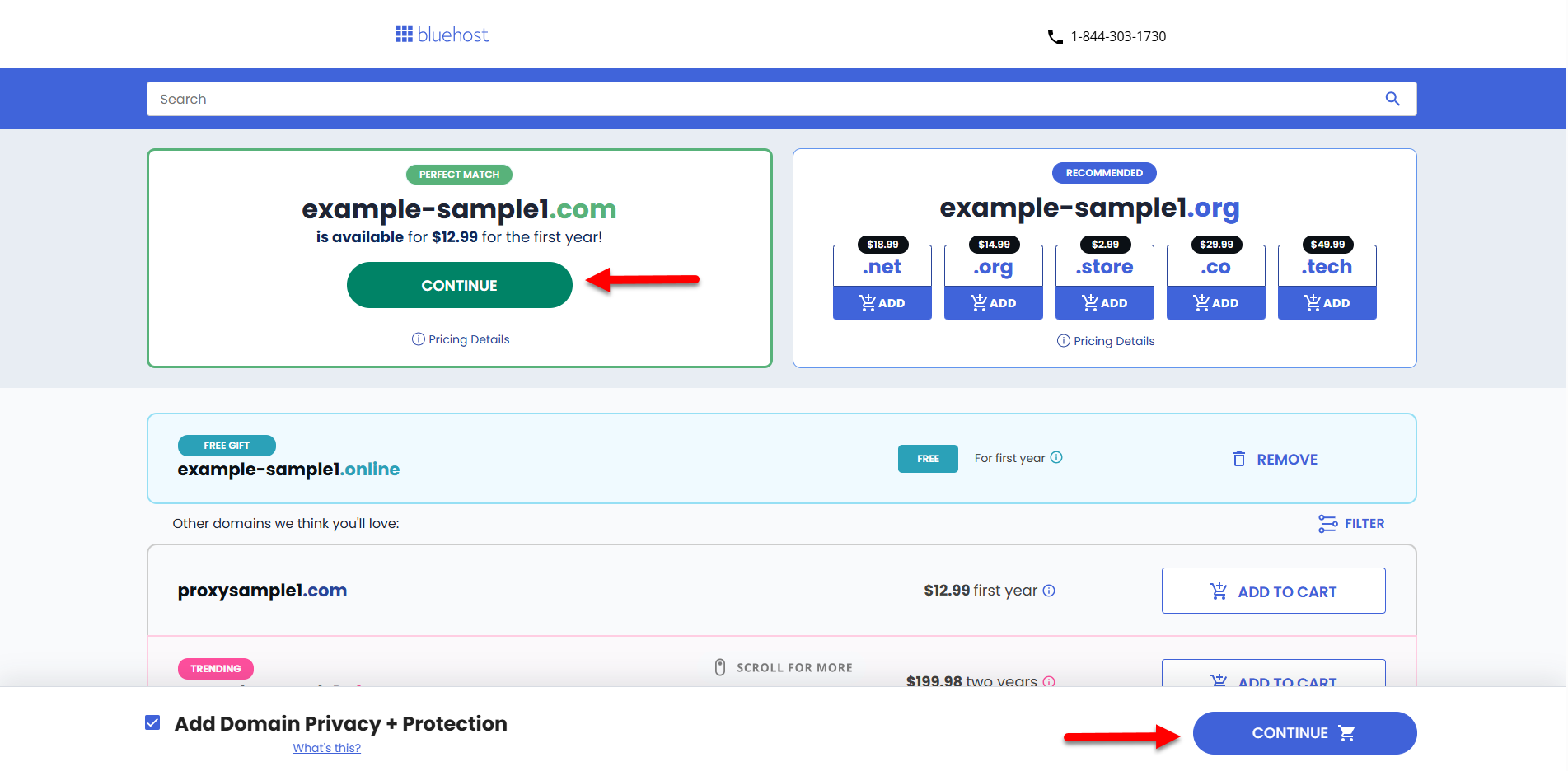The image size is (1568, 771).
Task: Click the $18.99 price tag on .net
Action: pos(882,245)
